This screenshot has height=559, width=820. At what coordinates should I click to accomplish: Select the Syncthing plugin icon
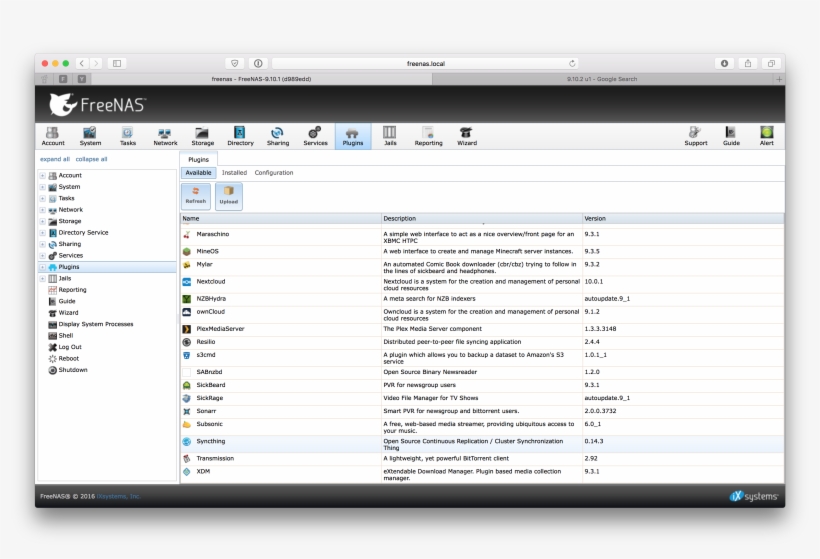click(x=187, y=442)
